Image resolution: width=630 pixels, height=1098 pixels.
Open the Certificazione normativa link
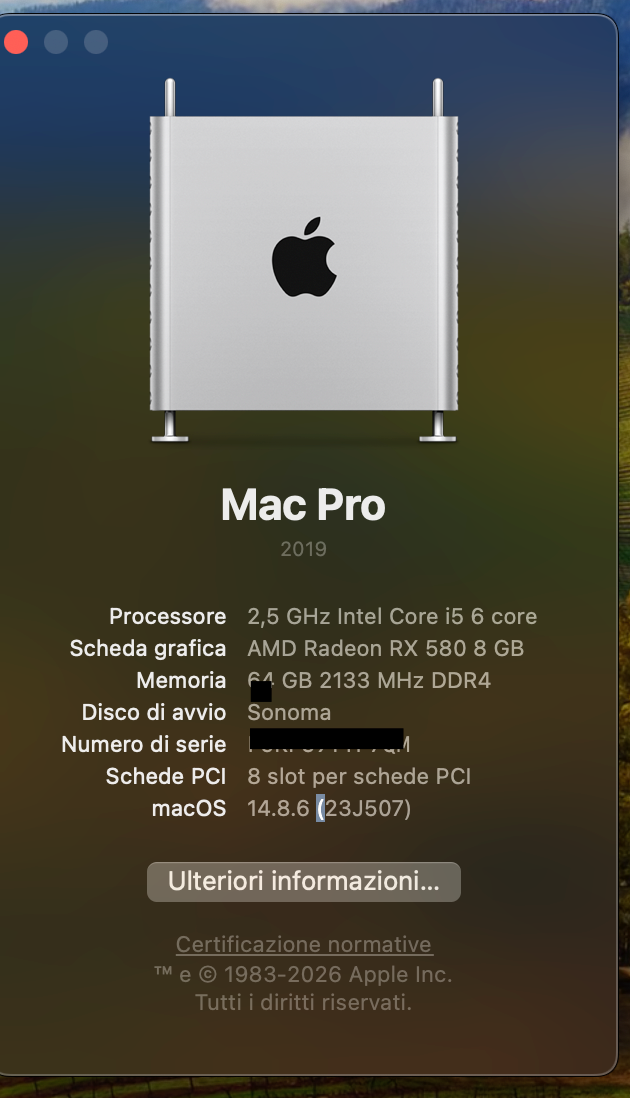coord(304,944)
